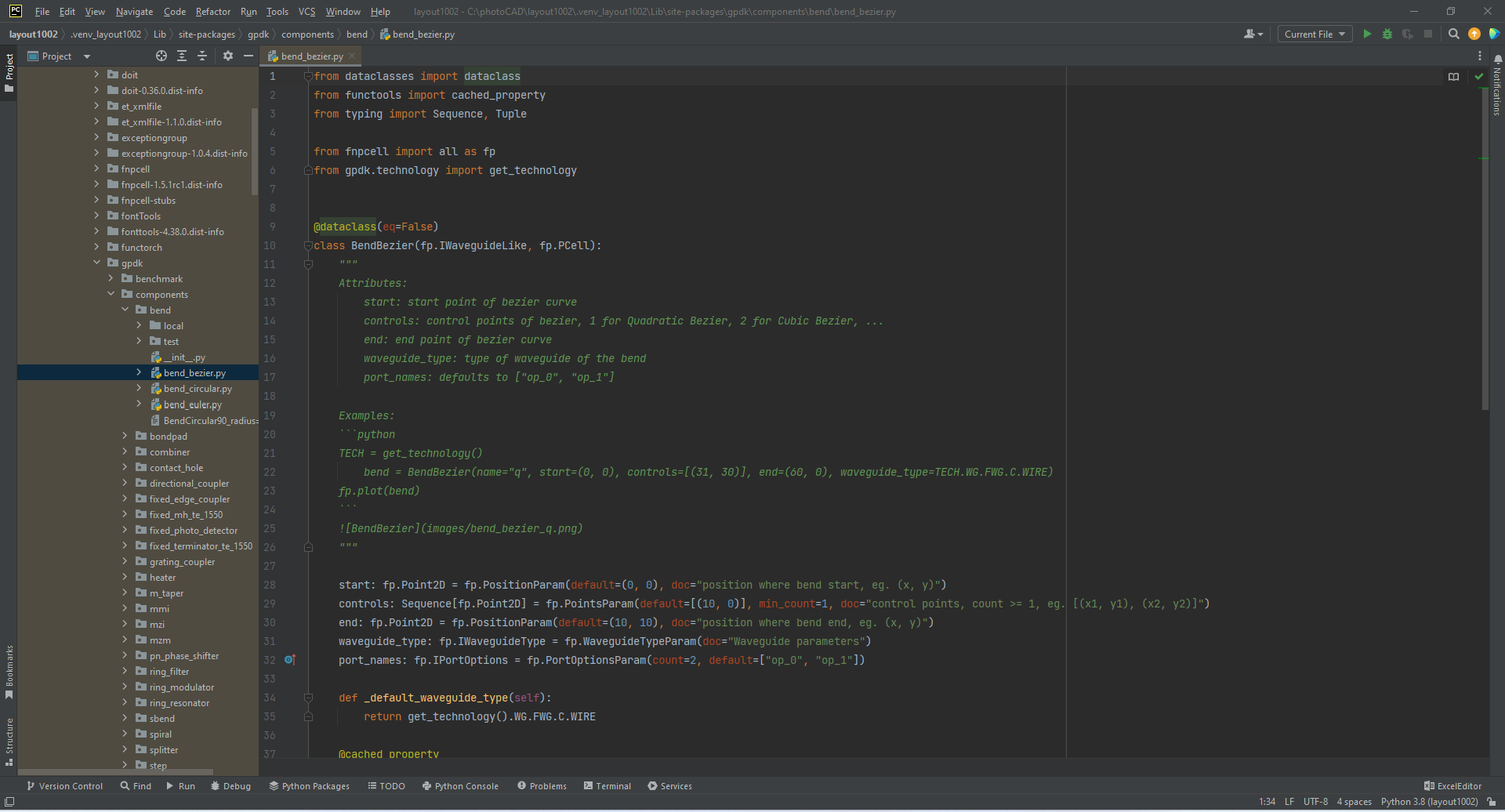Click layout1002 breadcrumb root
Screen dimensions: 1505x812
(33, 34)
